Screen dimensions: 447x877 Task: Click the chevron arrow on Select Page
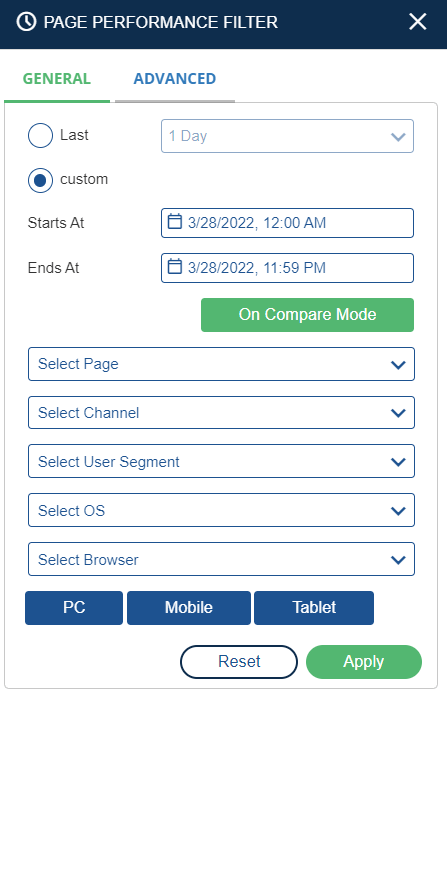[x=398, y=365]
